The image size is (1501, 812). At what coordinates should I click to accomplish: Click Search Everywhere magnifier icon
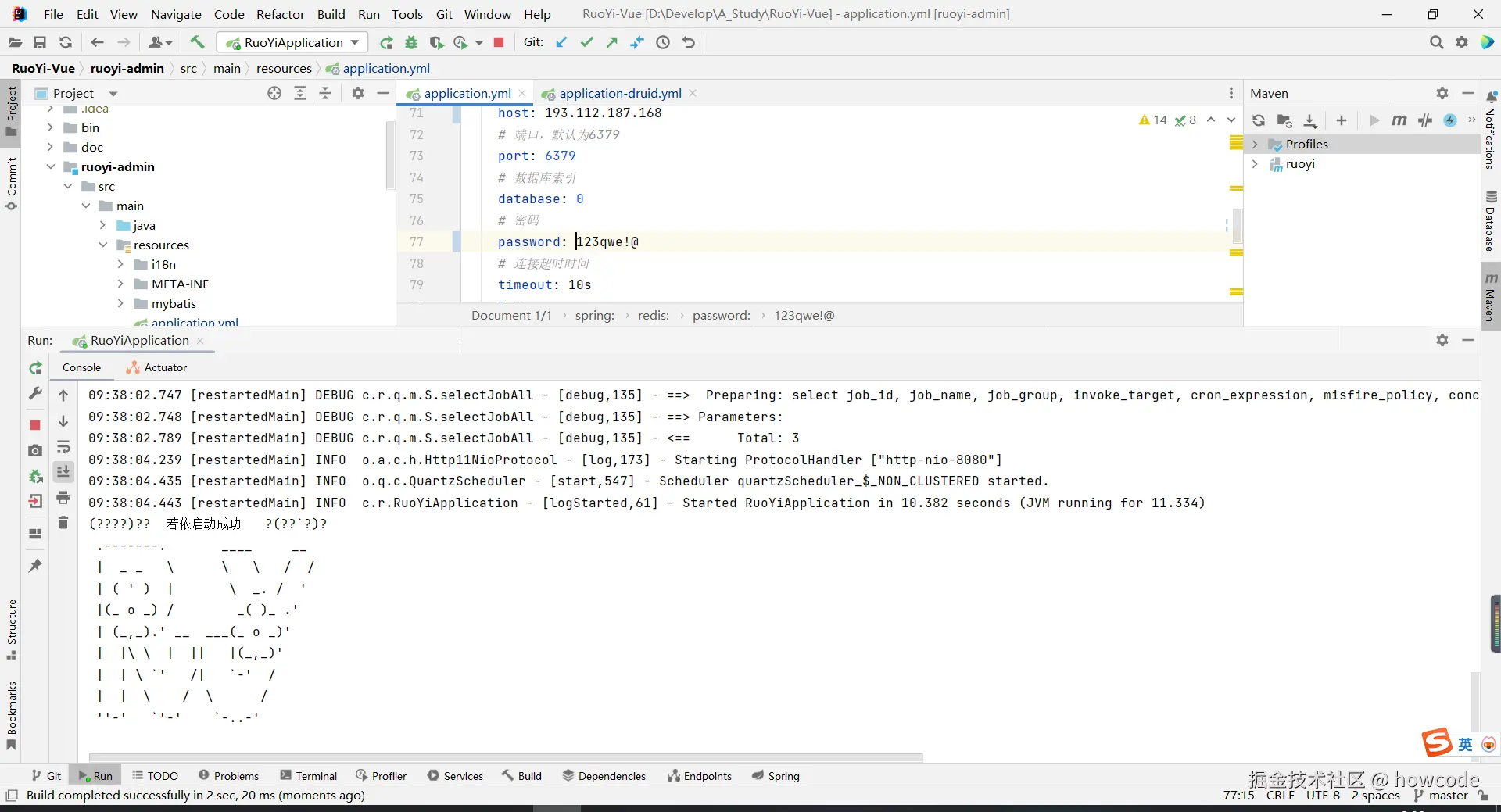tap(1436, 42)
